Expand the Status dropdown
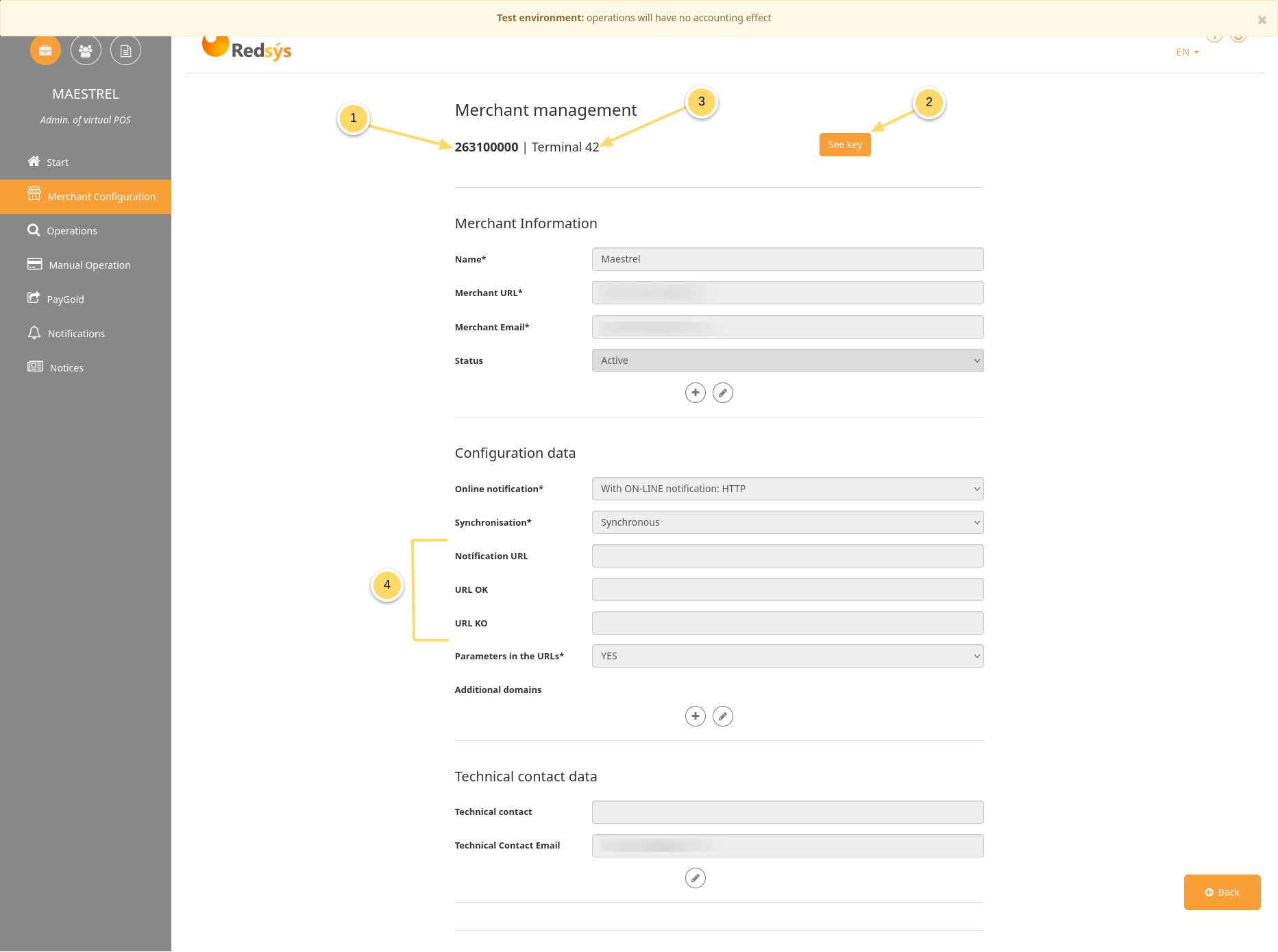Screen dimensions: 1278x952 [x=787, y=361]
